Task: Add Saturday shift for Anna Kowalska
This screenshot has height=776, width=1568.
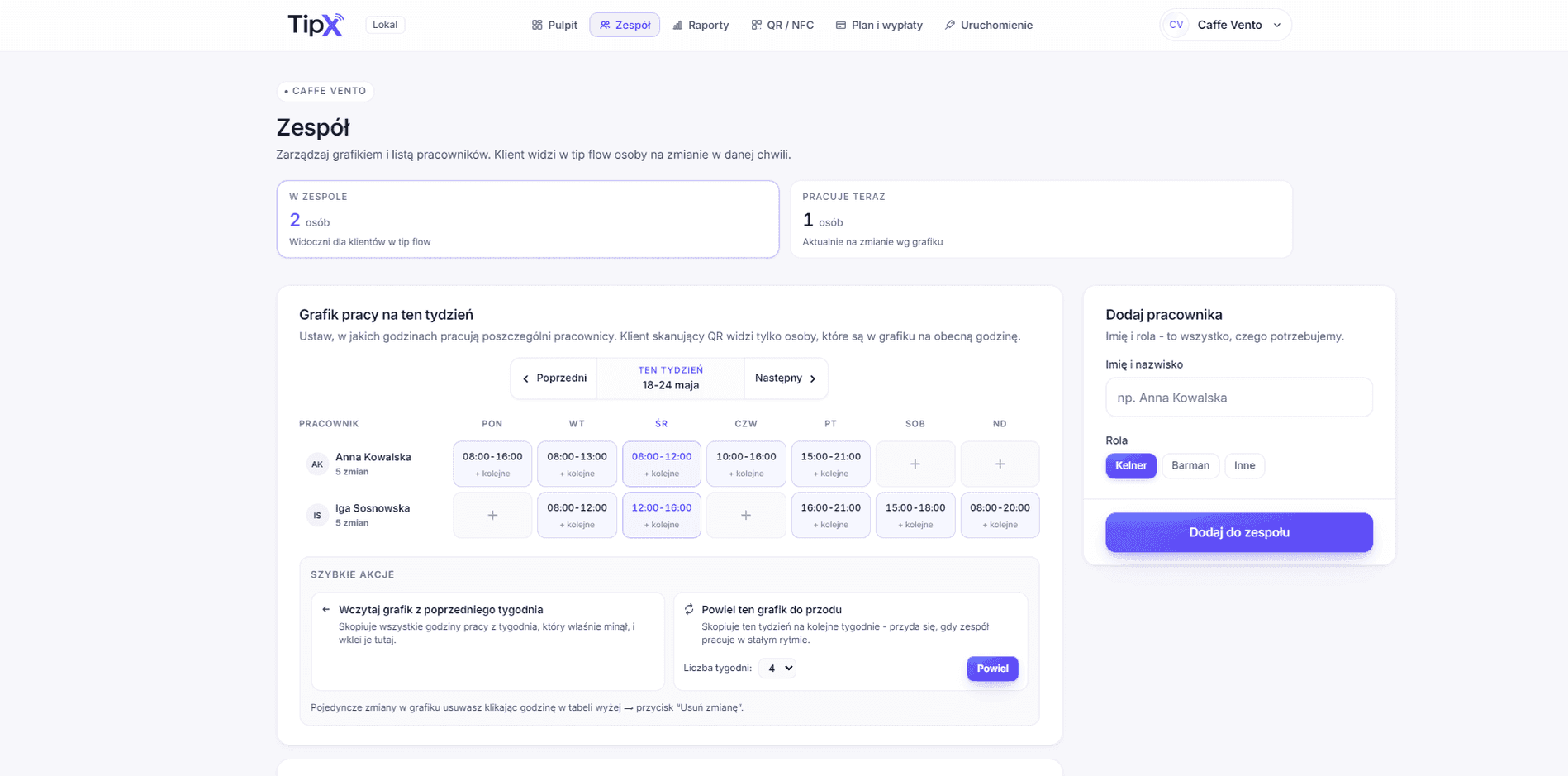Action: click(915, 464)
